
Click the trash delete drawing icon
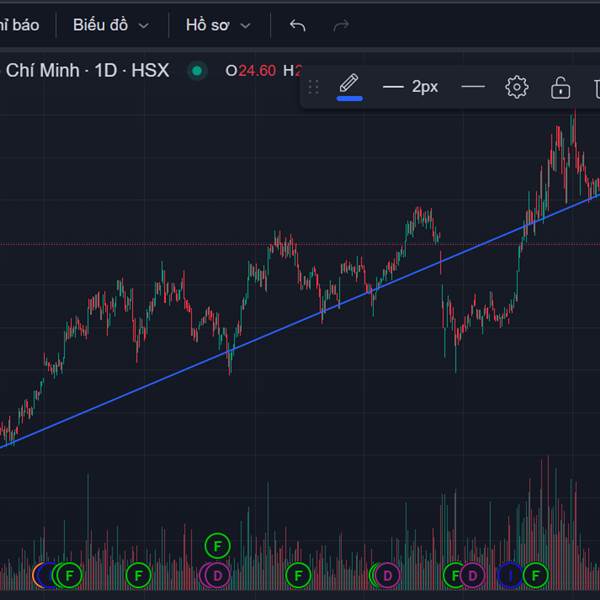[589, 88]
